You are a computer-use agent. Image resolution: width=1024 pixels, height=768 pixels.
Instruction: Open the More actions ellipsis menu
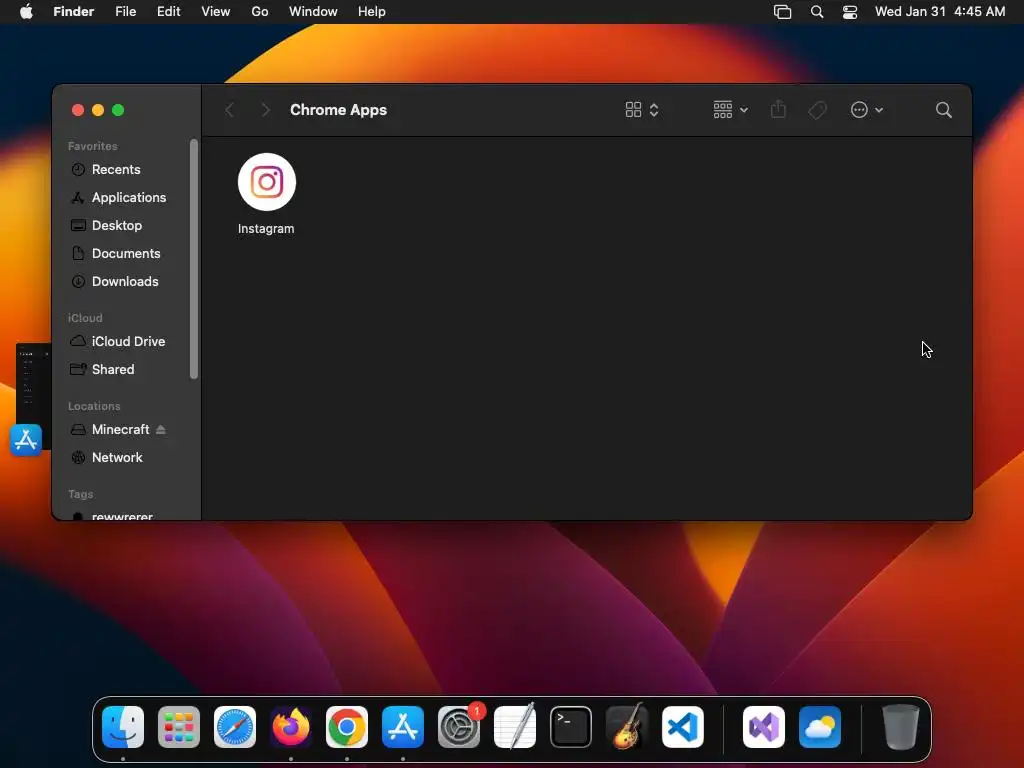tap(867, 110)
